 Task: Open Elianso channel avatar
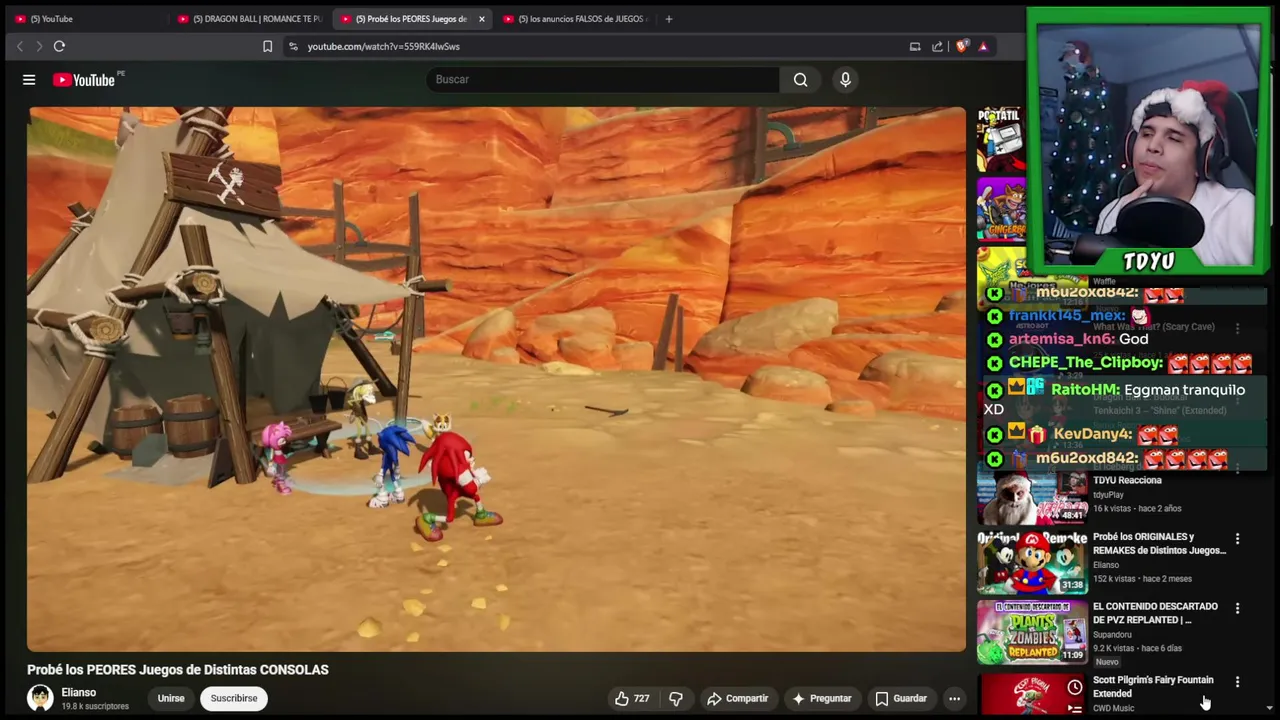(40, 698)
